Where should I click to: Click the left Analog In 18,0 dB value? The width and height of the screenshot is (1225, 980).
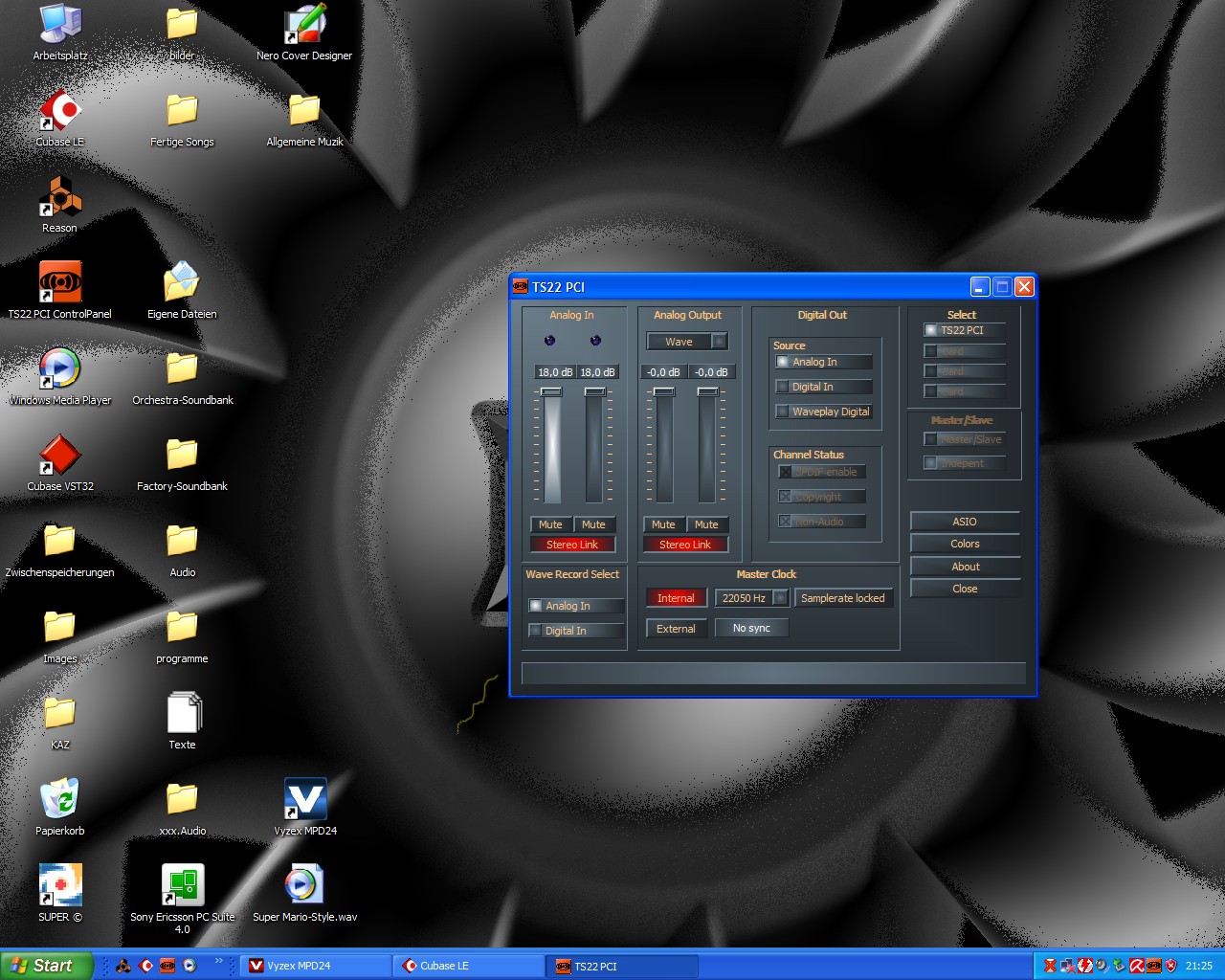(555, 372)
